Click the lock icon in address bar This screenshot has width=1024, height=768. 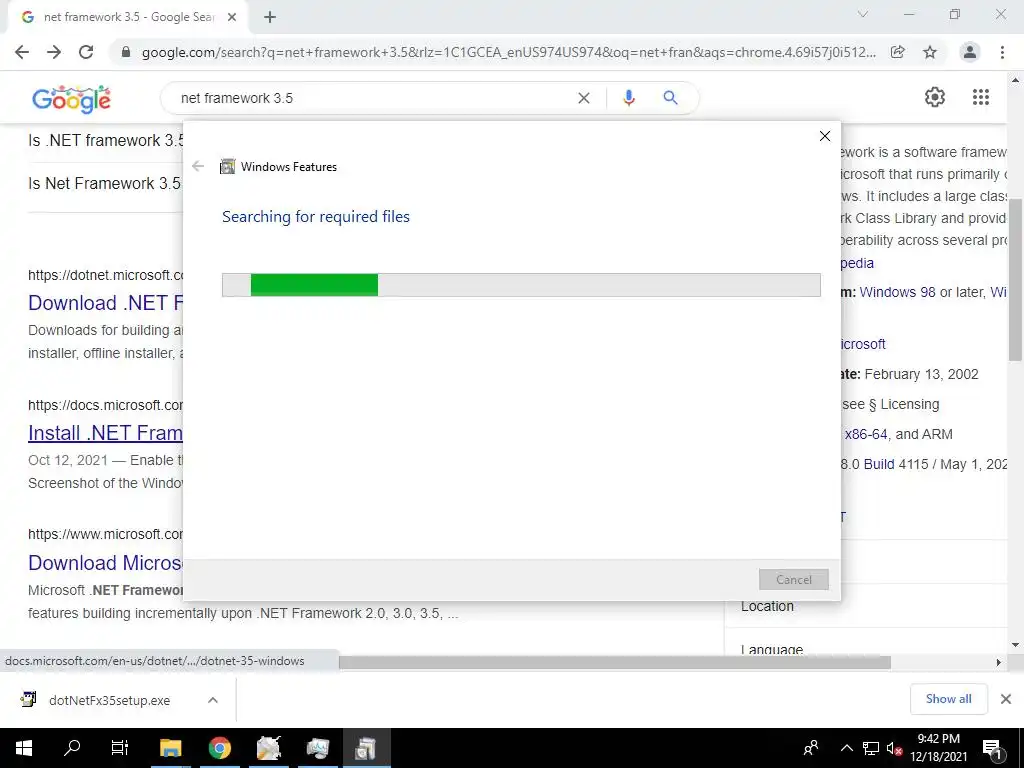coord(126,52)
